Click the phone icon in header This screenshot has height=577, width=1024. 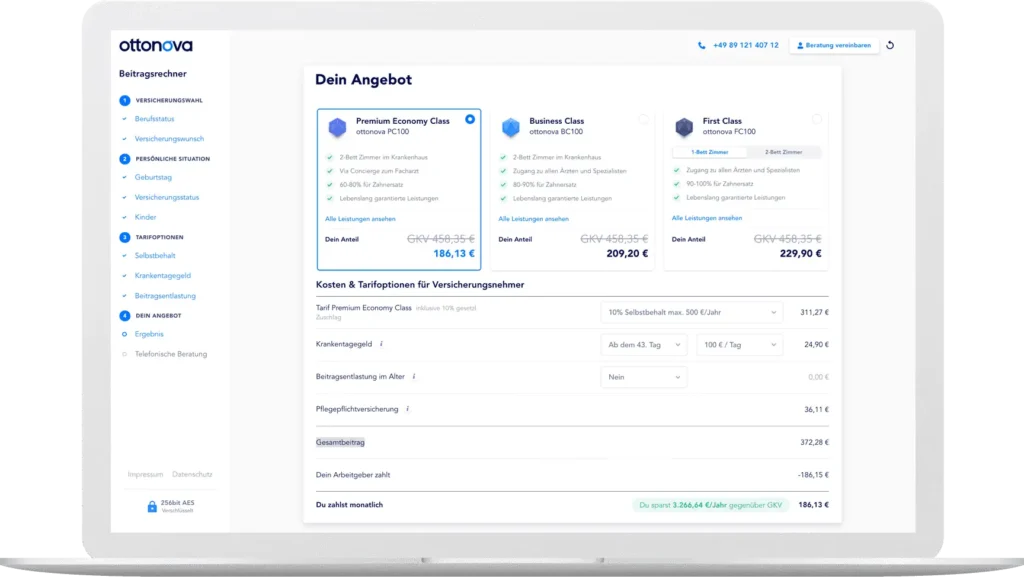click(701, 45)
